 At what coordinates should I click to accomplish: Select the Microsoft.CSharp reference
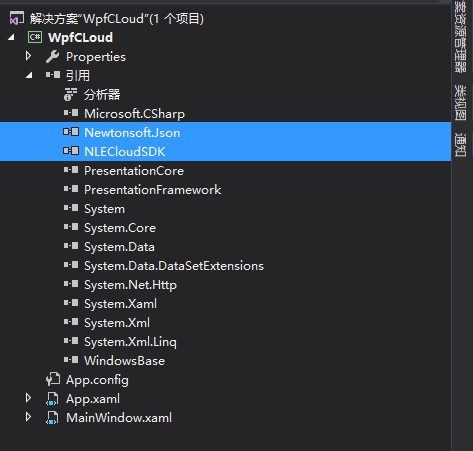click(x=134, y=114)
